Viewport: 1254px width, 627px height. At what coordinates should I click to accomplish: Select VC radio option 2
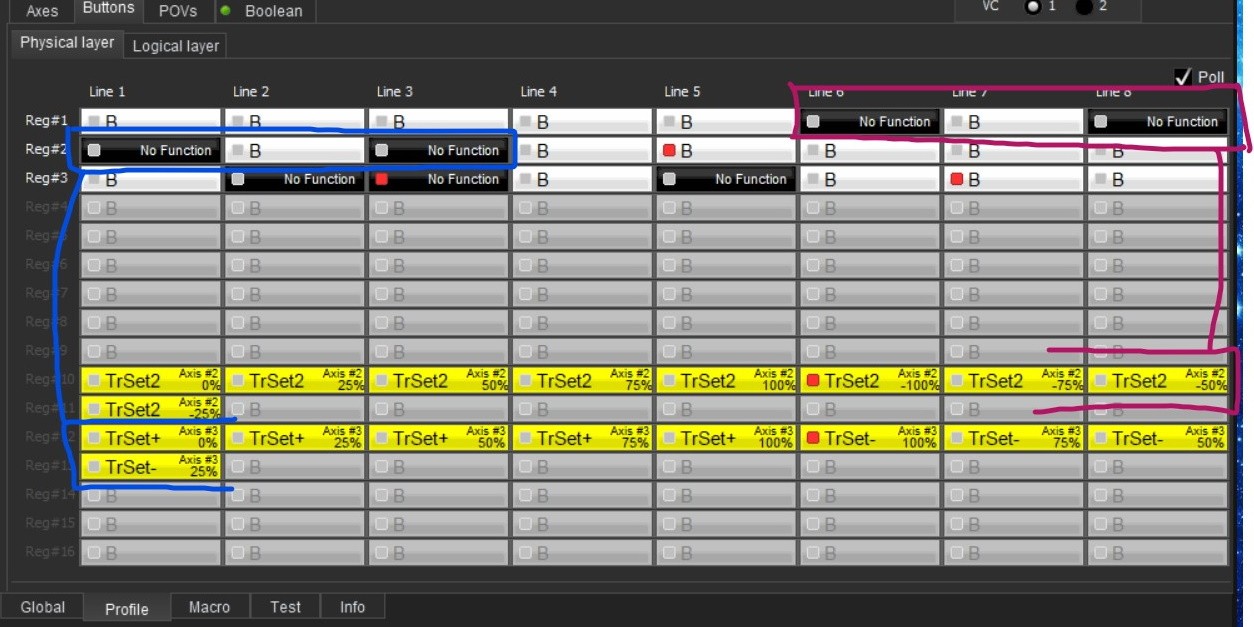(1083, 7)
